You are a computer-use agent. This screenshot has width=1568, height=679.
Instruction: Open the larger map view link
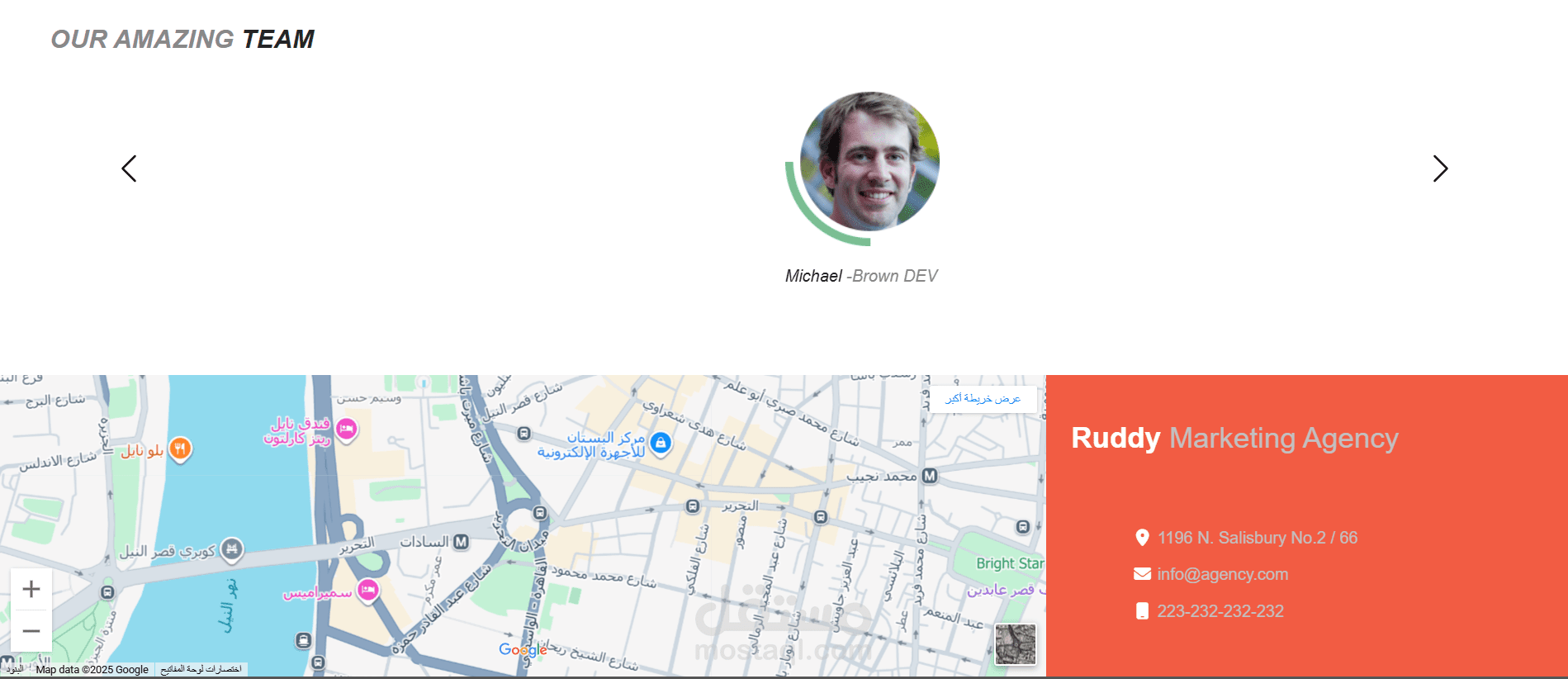tap(983, 398)
